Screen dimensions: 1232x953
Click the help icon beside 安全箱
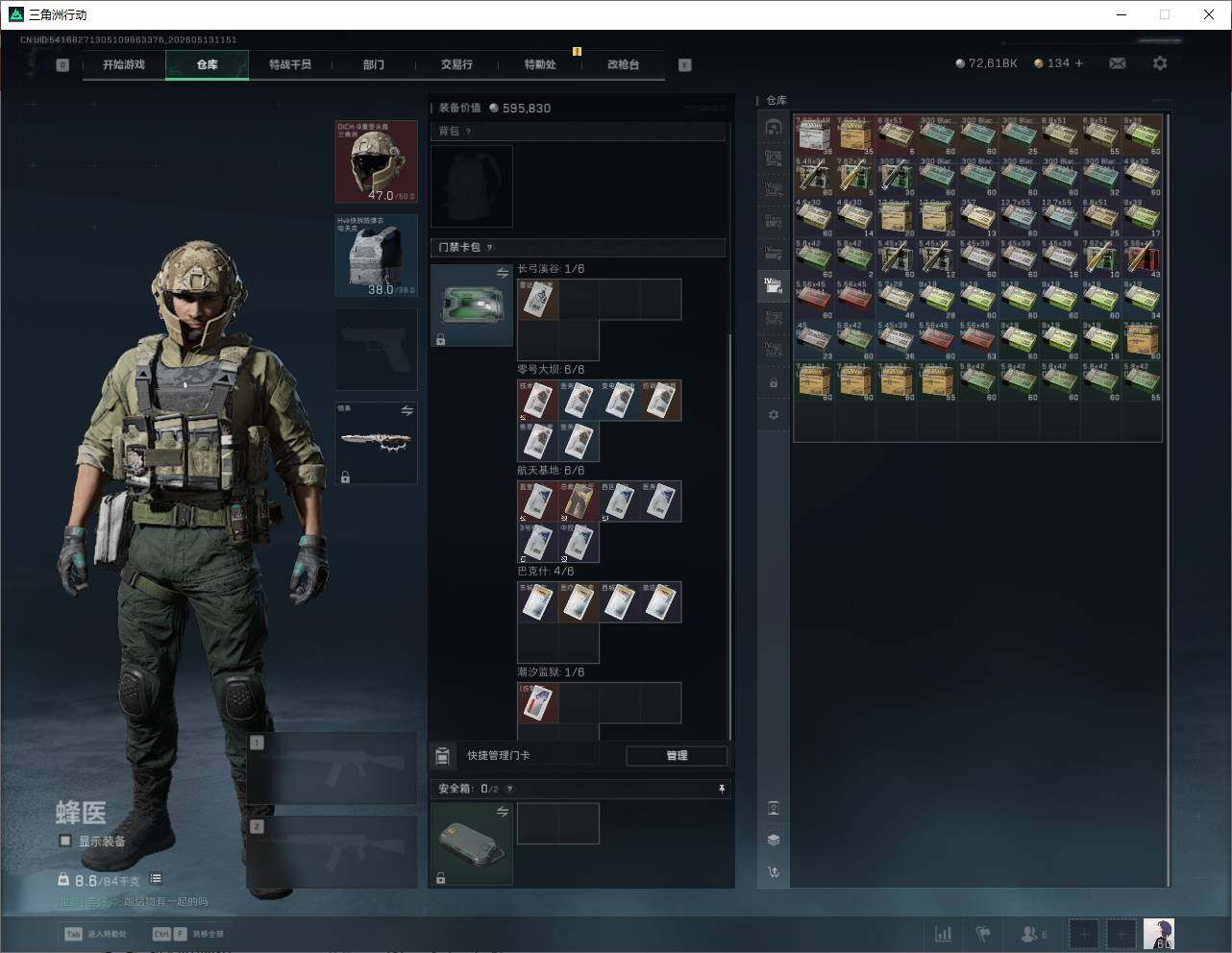click(x=509, y=789)
